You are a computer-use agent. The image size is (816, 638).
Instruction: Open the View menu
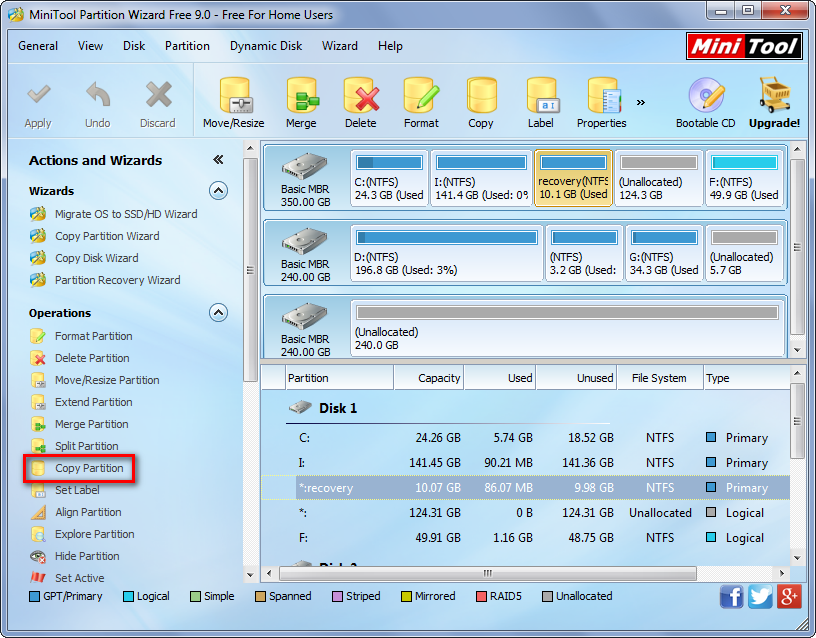click(91, 46)
